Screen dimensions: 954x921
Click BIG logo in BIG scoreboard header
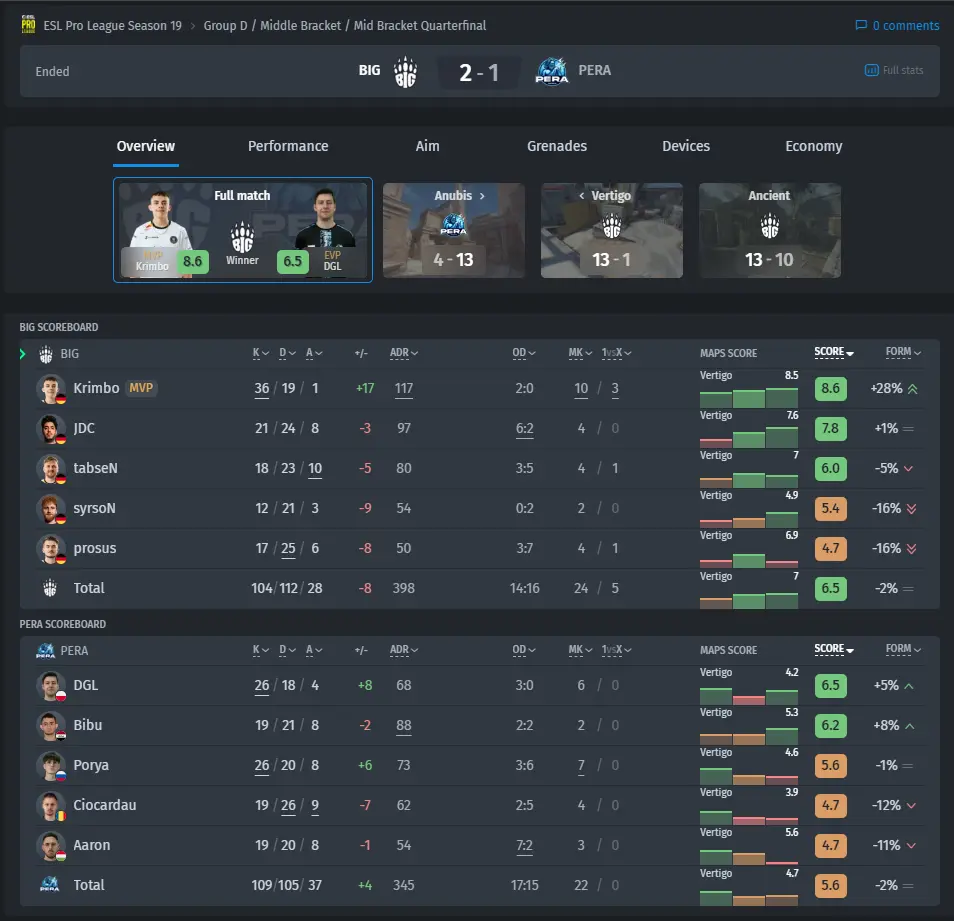point(46,353)
